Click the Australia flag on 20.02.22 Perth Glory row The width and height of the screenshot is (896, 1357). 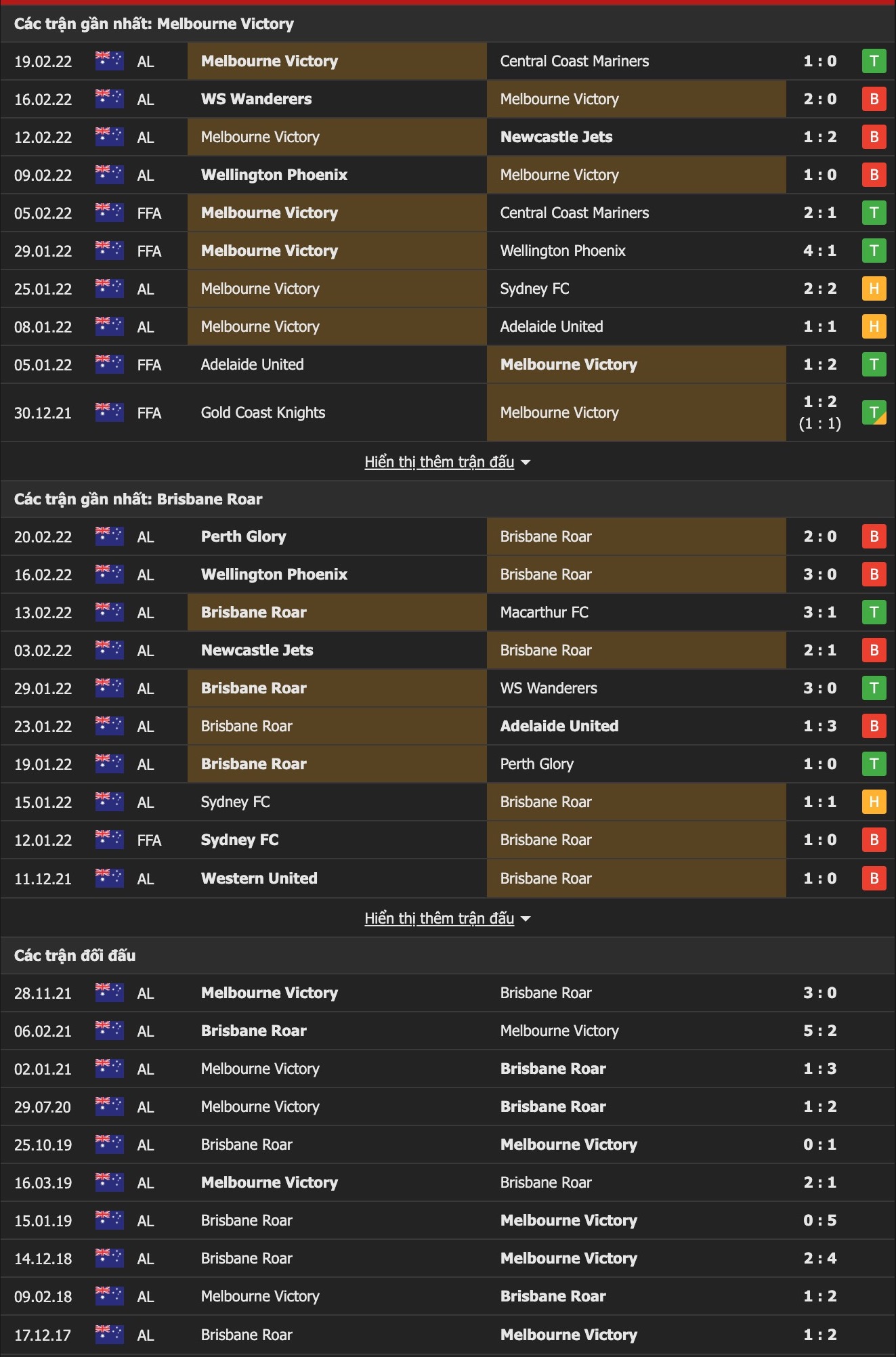109,536
